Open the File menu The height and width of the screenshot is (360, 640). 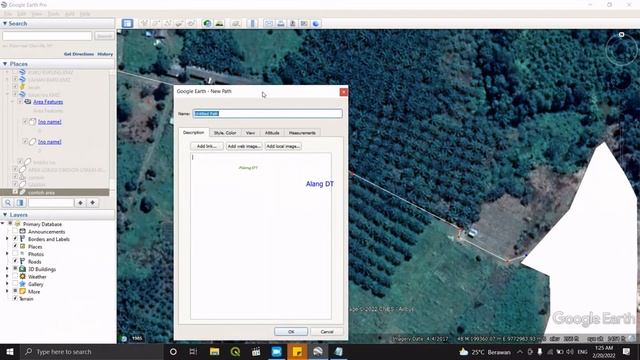point(8,13)
